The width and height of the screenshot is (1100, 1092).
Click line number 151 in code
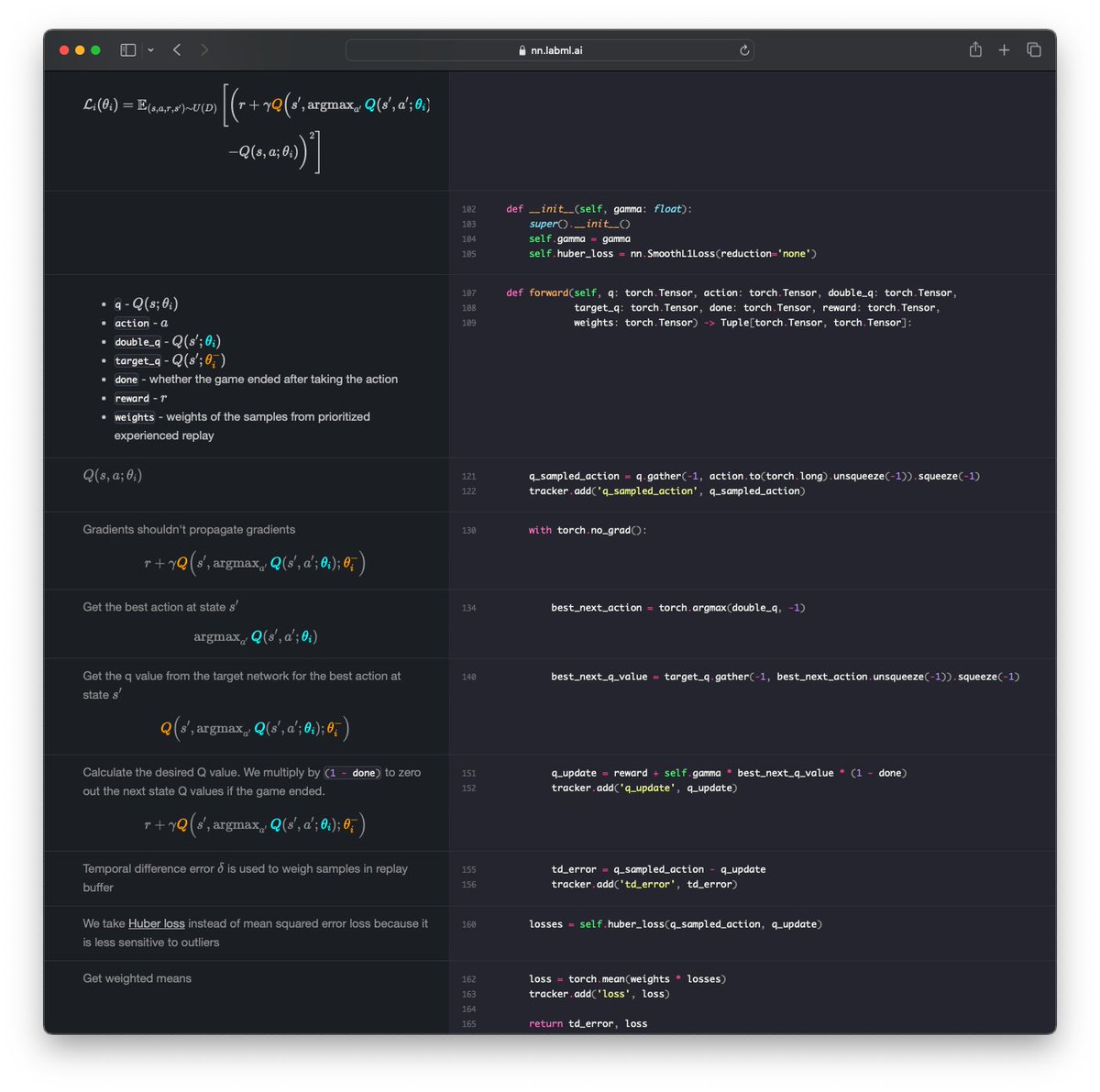(x=468, y=774)
